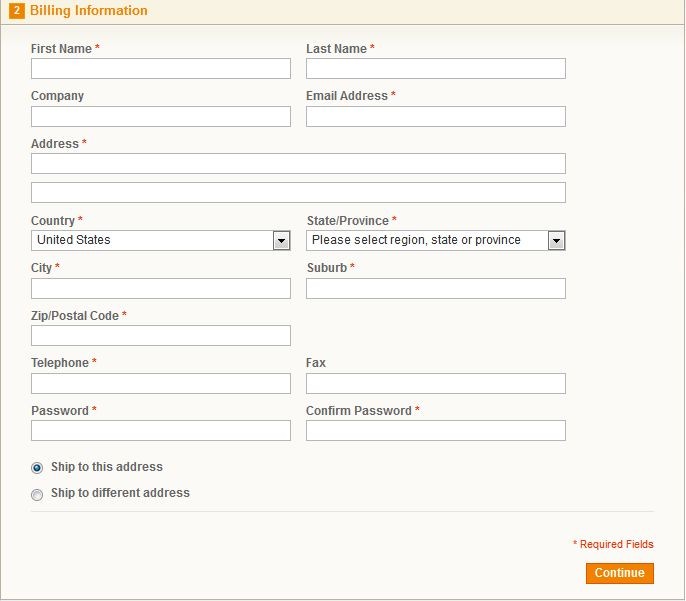Select the United States country combo box

pos(161,241)
